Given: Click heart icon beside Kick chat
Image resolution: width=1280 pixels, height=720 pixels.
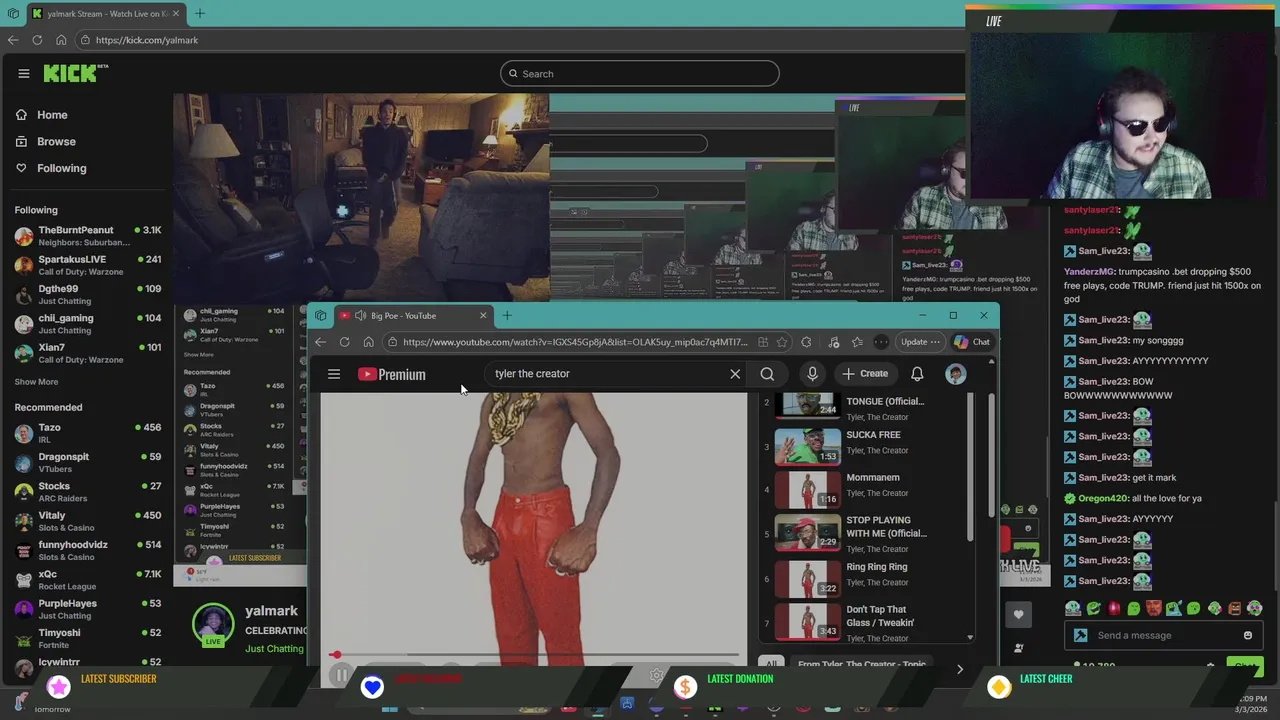Looking at the screenshot, I should coord(1018,615).
